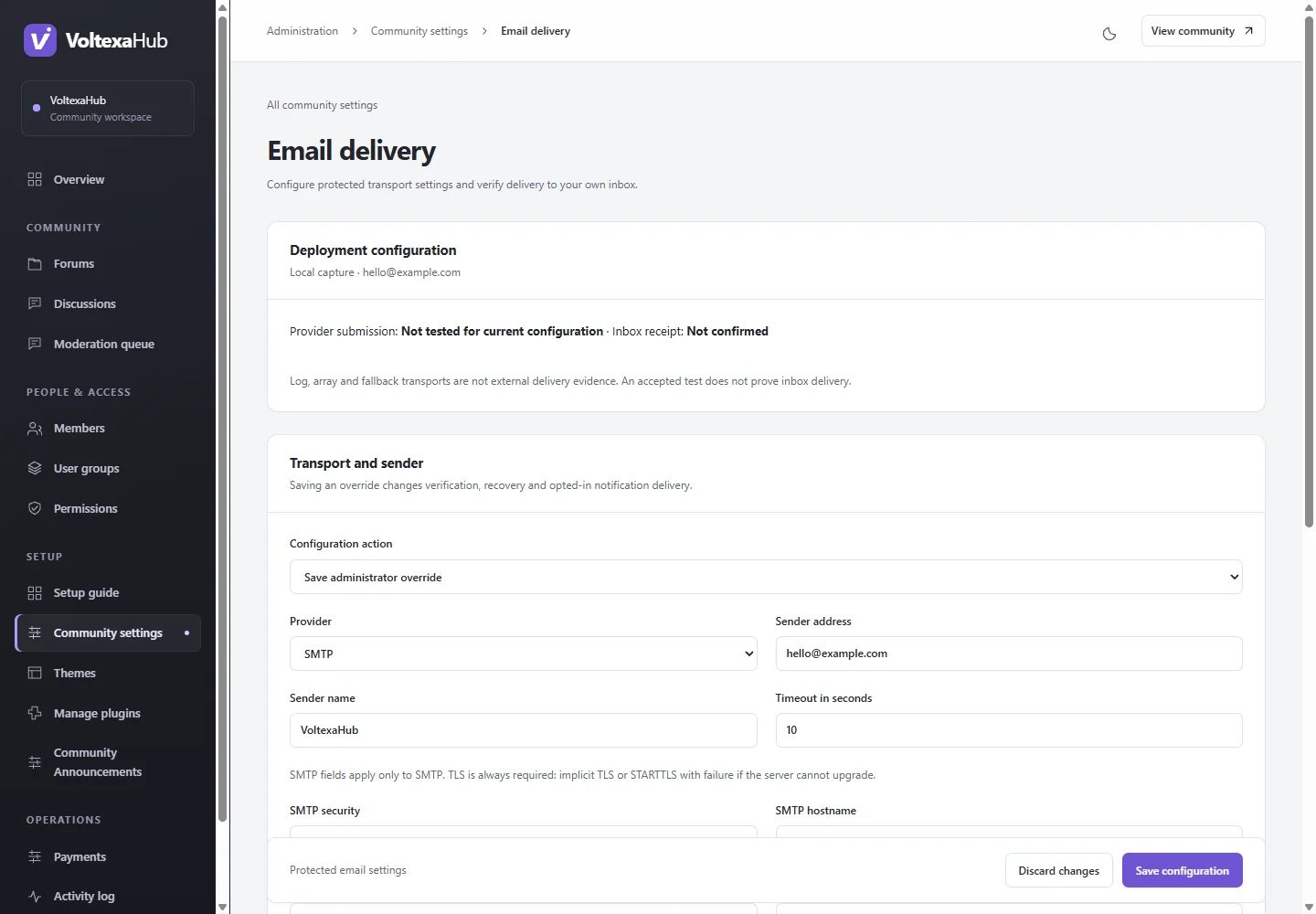The width and height of the screenshot is (1316, 914).
Task: Click the Themes layout icon
Action: tap(35, 673)
